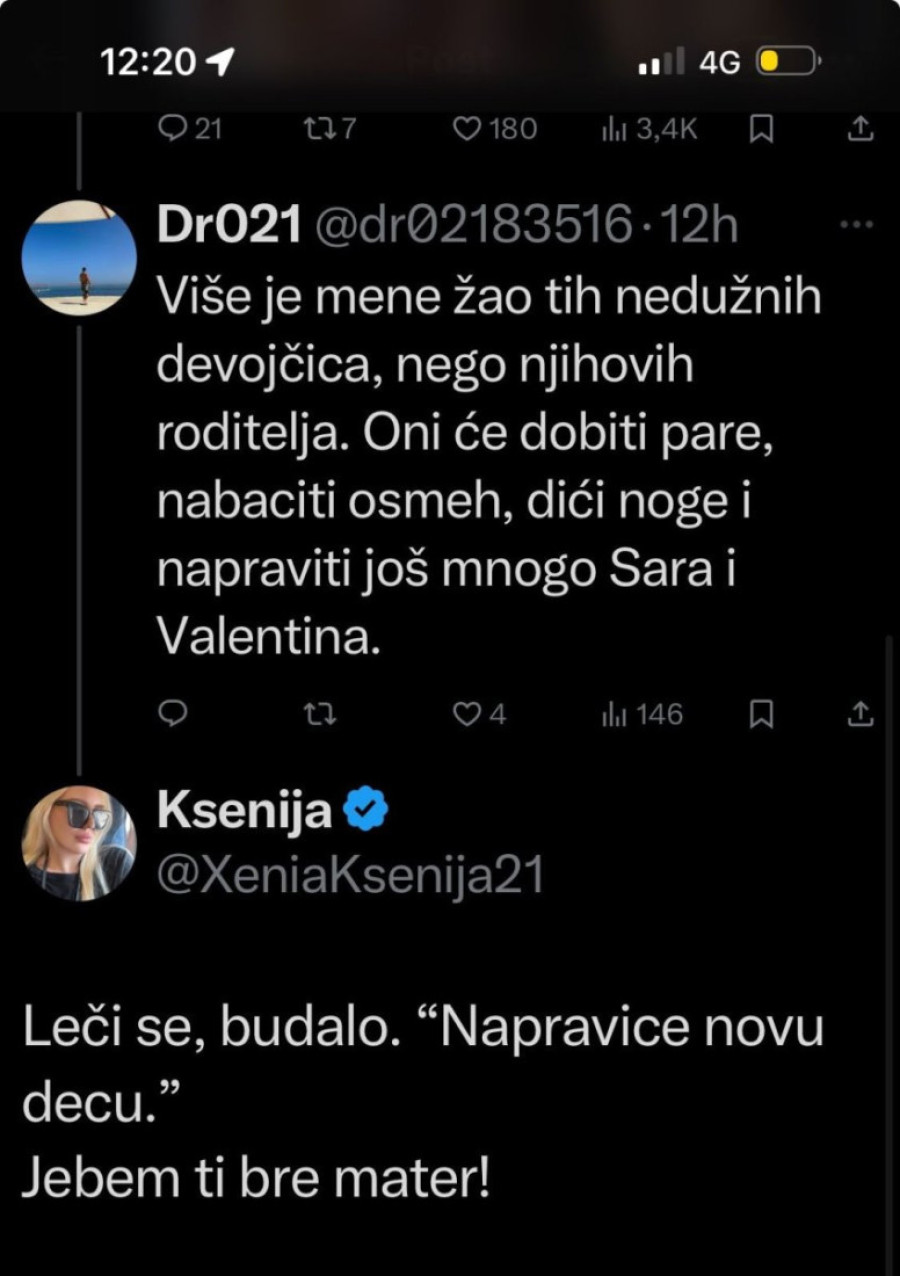This screenshot has width=900, height=1276.
Task: Reply to Dr021's post
Action: tap(175, 714)
